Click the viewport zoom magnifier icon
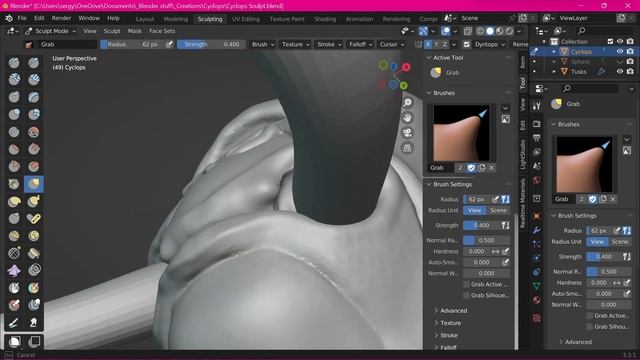 [407, 102]
